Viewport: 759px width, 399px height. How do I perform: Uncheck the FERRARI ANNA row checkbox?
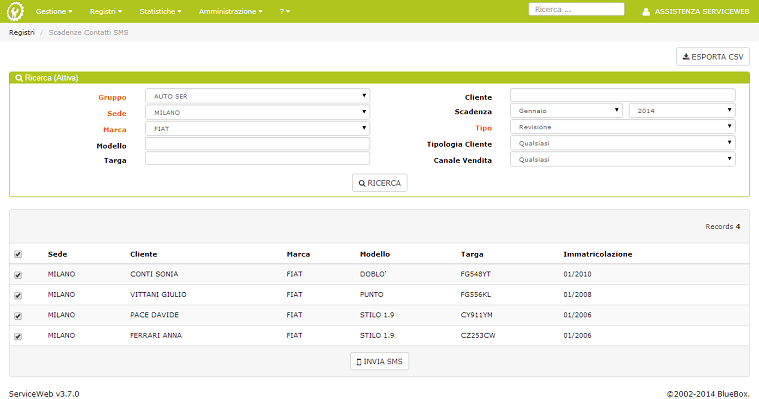pyautogui.click(x=18, y=336)
